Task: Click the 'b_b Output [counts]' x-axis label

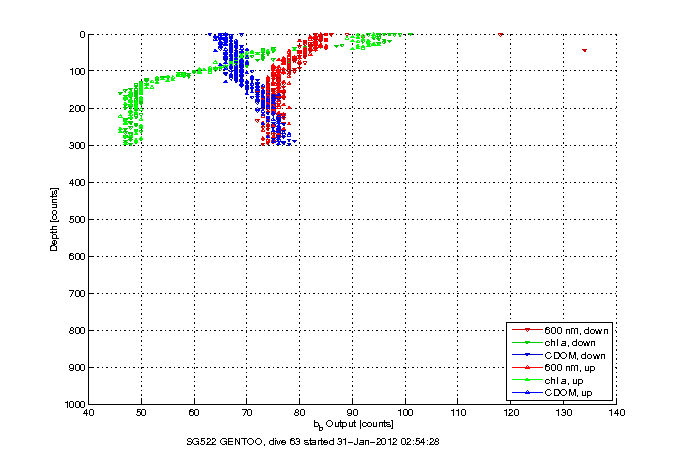Action: tap(353, 424)
